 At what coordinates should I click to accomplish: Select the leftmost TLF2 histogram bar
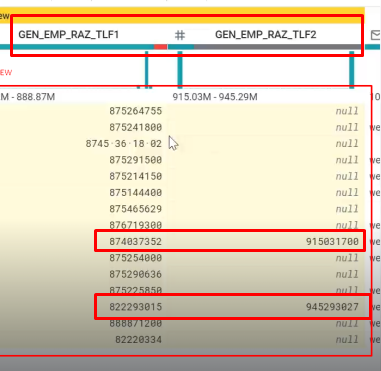180,70
